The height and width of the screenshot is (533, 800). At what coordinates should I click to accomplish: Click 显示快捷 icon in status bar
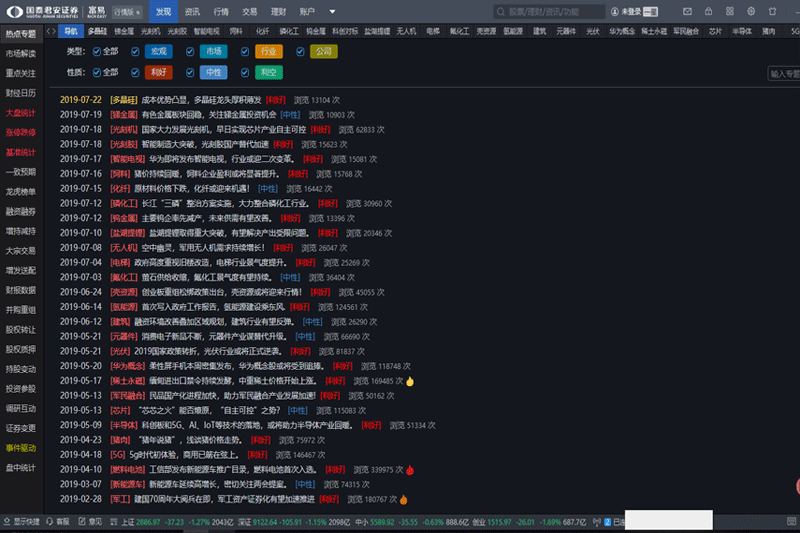7,521
